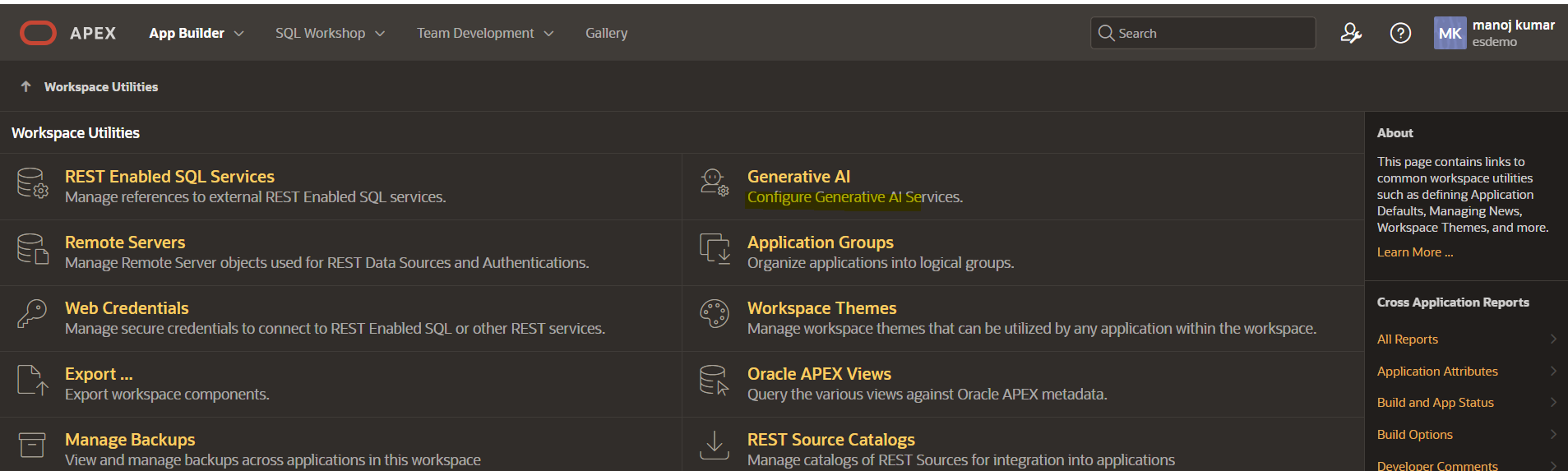The width and height of the screenshot is (1568, 471).
Task: Click the REST Source Catalogs download icon
Action: point(714,445)
